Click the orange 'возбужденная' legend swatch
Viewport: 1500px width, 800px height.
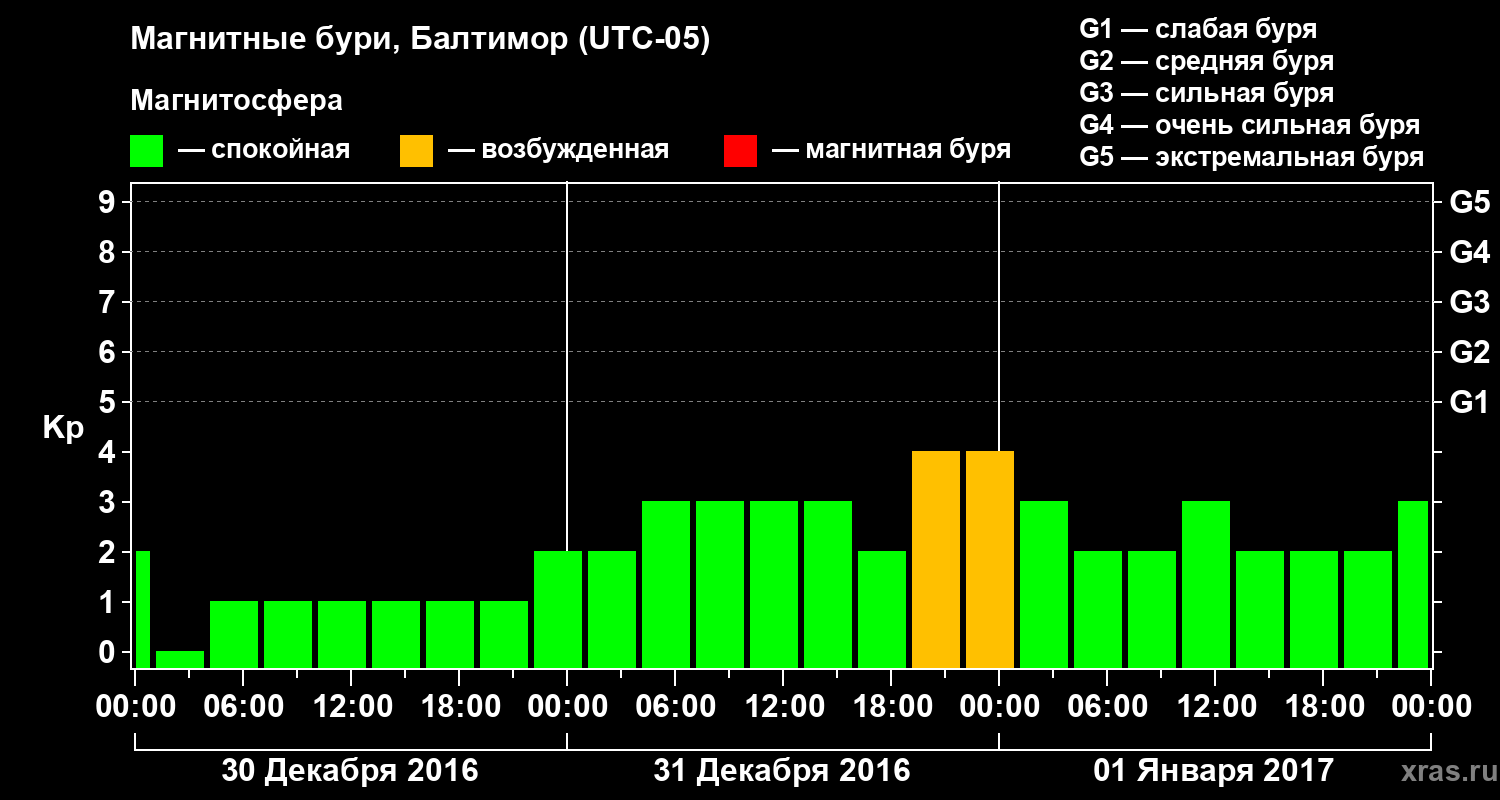pos(416,151)
